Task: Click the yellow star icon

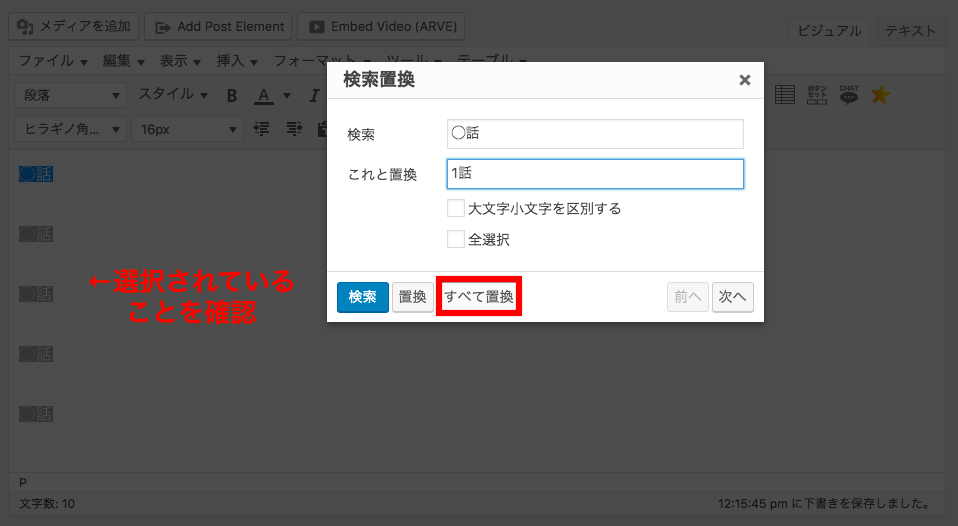Action: [x=880, y=95]
